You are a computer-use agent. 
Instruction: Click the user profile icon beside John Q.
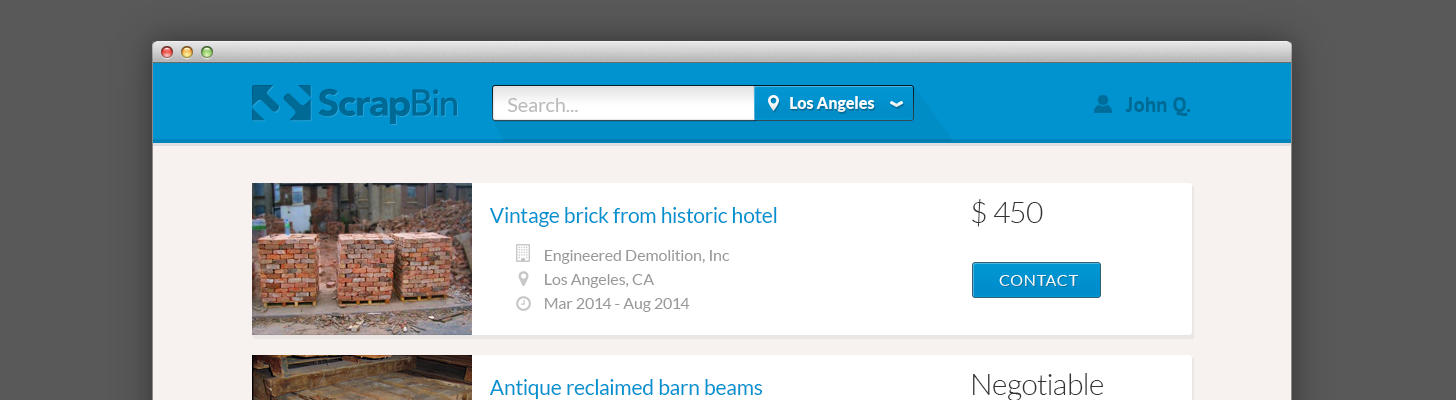(1103, 104)
